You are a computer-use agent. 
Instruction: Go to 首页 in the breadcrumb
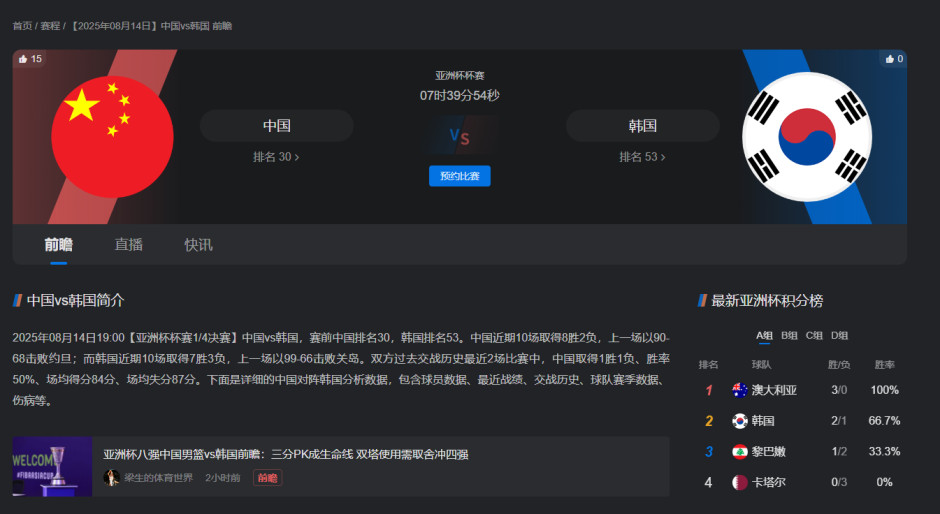point(22,25)
